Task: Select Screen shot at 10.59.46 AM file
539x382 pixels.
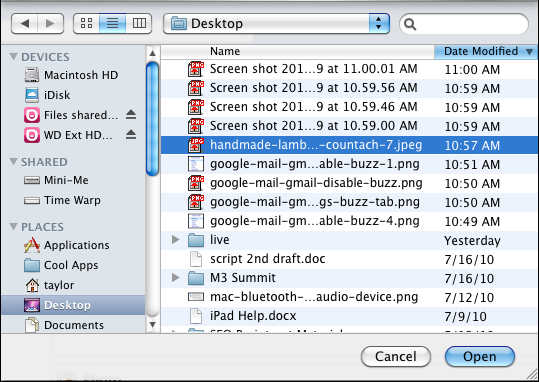Action: click(350, 107)
